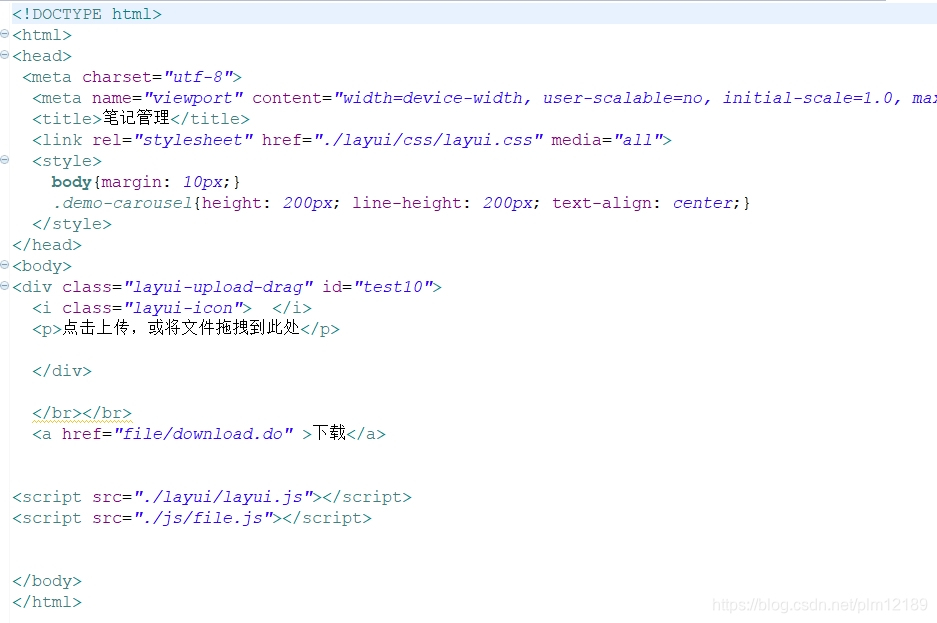Image resolution: width=937 pixels, height=623 pixels.
Task: Collapse the <html> tag fold marker
Action: tap(5, 34)
